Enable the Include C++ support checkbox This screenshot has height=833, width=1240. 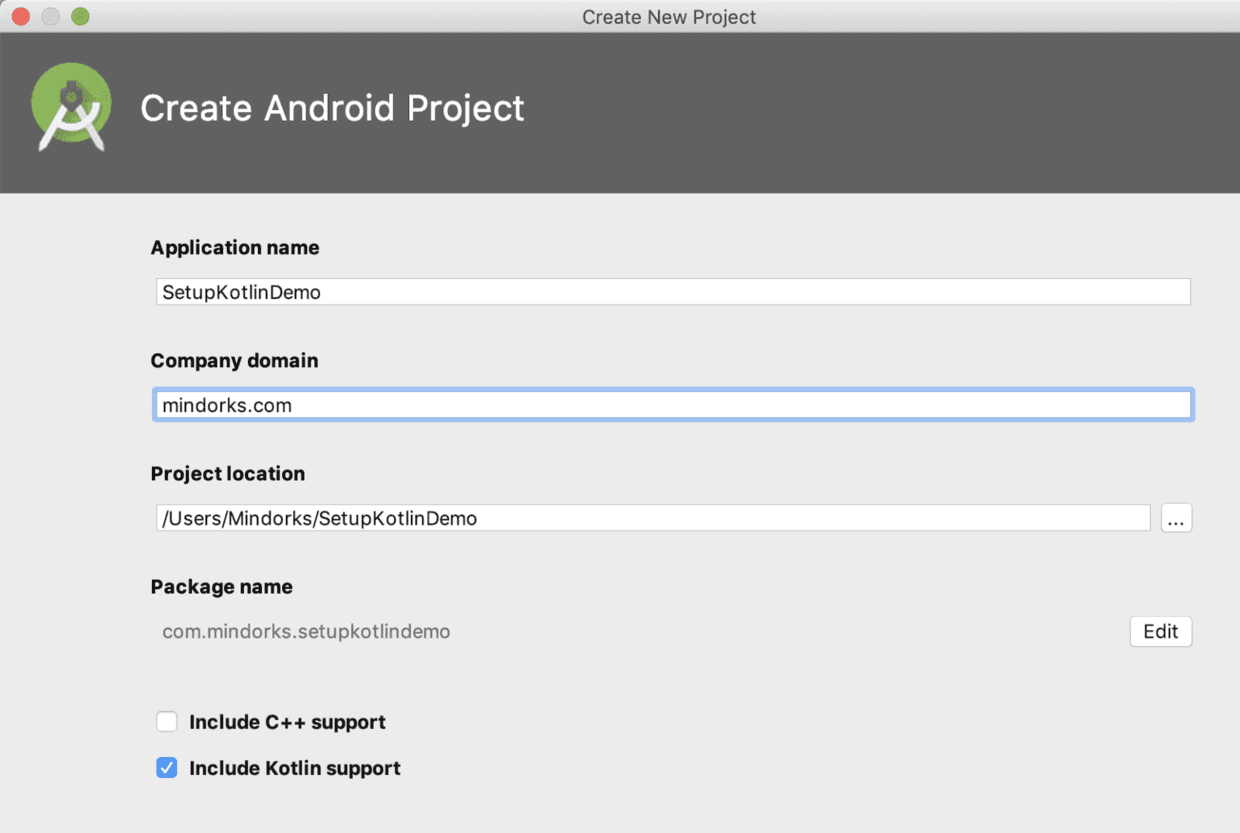click(166, 721)
